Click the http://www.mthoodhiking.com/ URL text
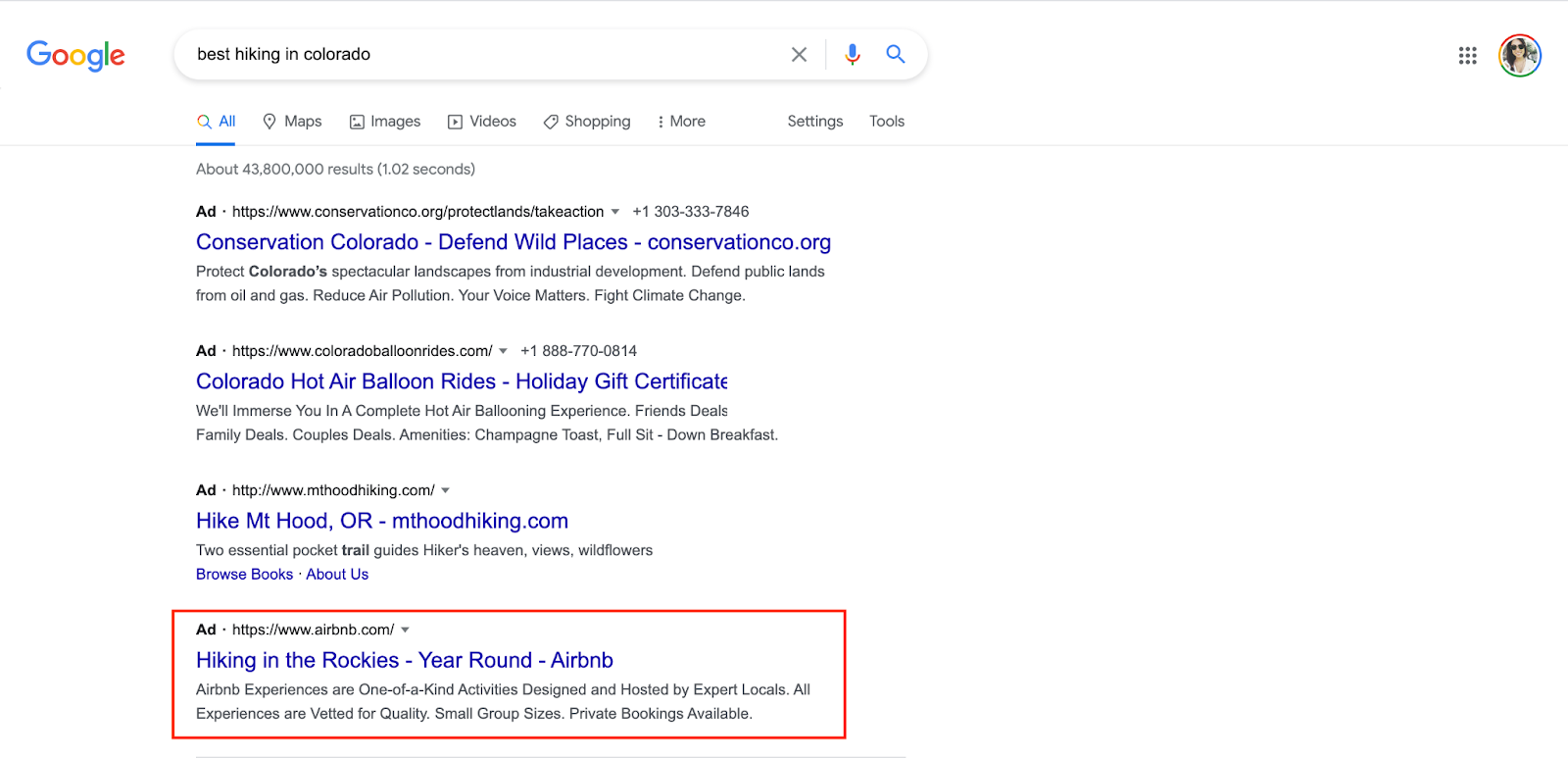This screenshot has height=758, width=1568. coord(333,490)
